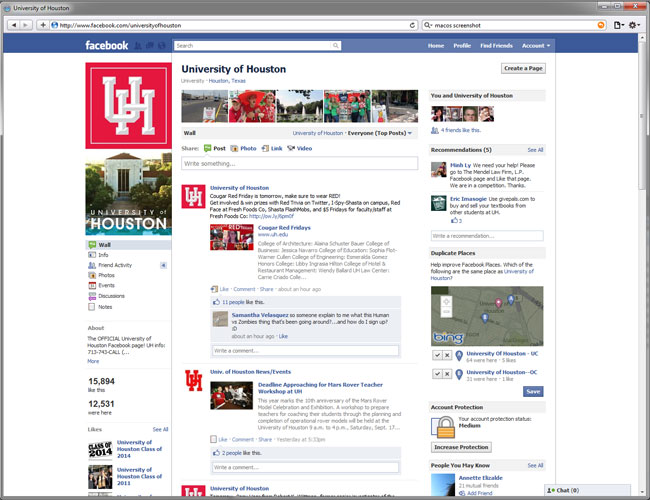
Task: Click the Increase Protection button
Action: [461, 447]
